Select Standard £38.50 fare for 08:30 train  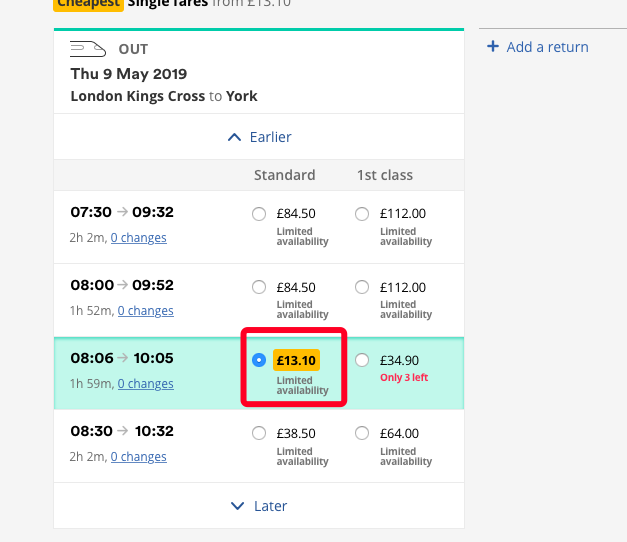coord(259,433)
